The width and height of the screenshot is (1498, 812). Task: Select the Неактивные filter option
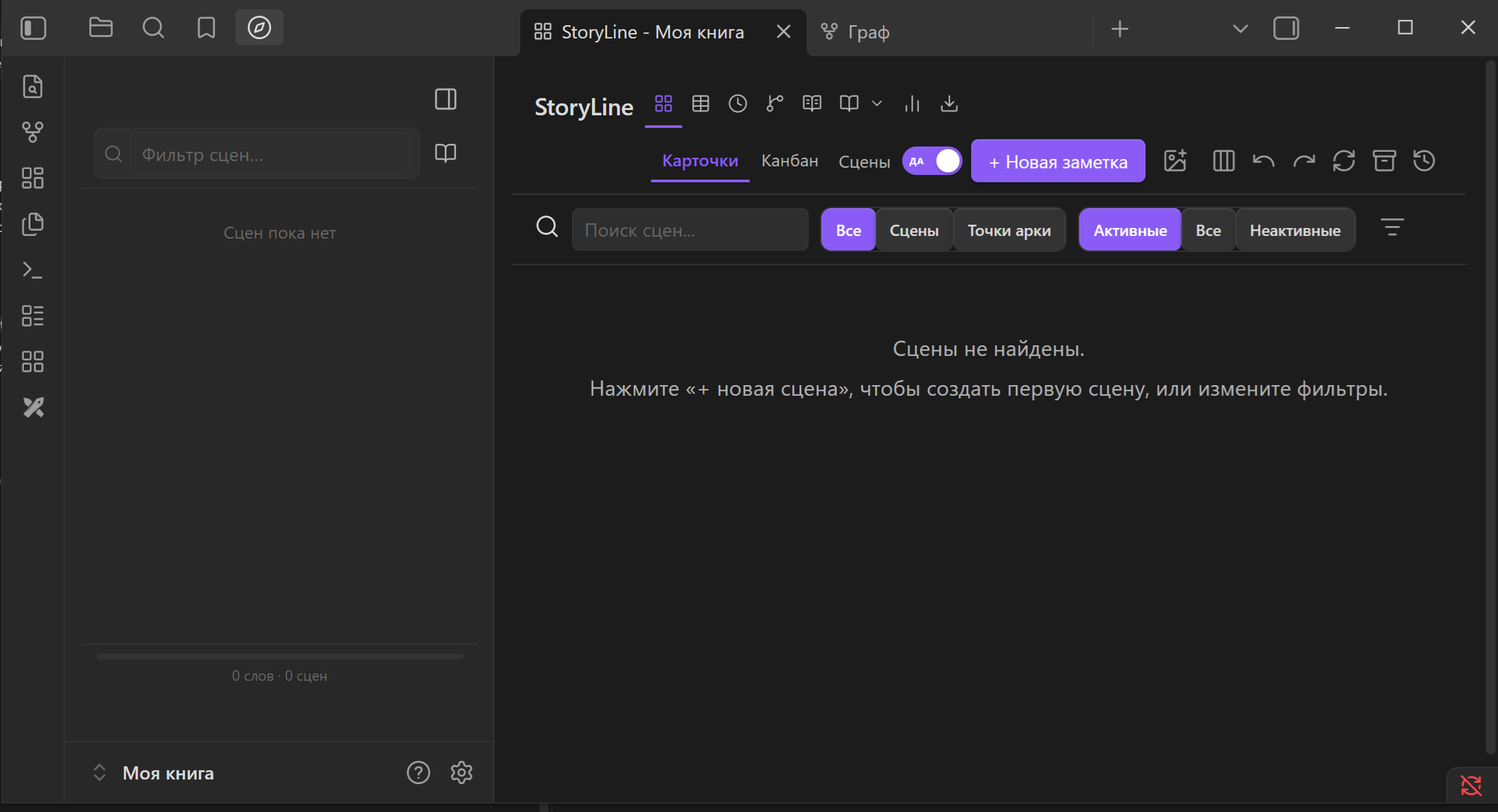click(x=1295, y=230)
